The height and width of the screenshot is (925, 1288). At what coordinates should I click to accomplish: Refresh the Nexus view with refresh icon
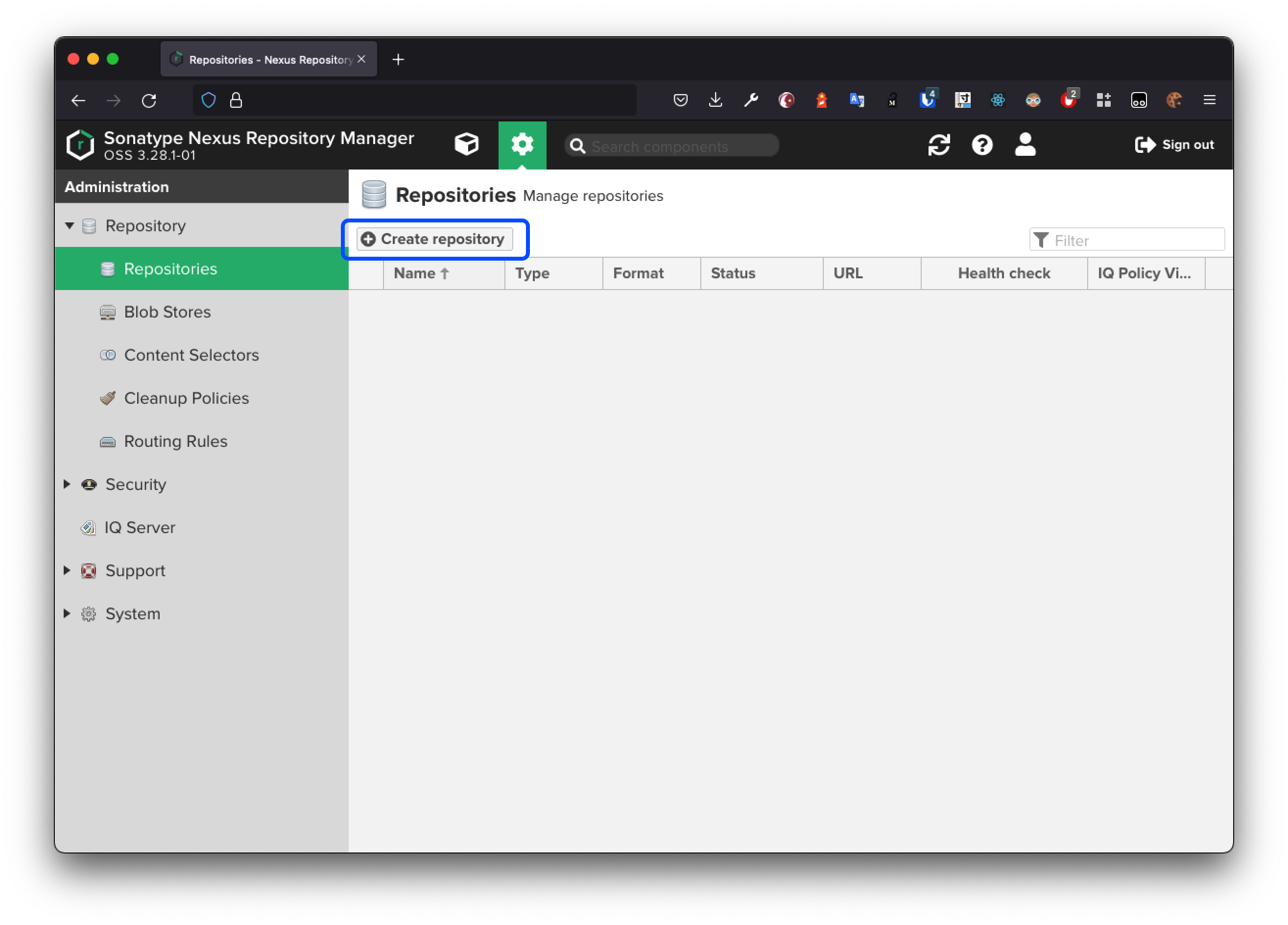[939, 145]
